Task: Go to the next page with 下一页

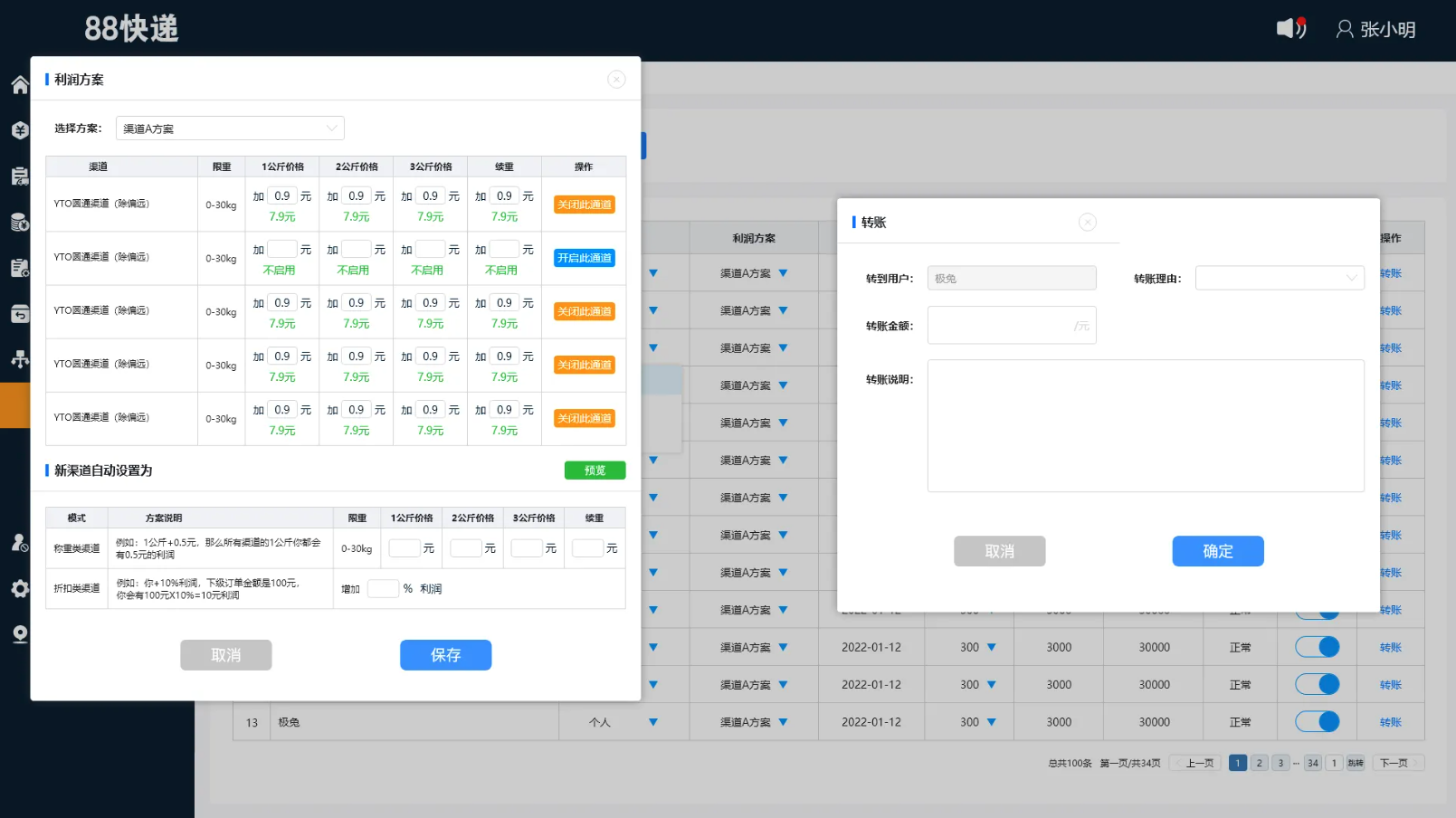Action: [x=1398, y=763]
